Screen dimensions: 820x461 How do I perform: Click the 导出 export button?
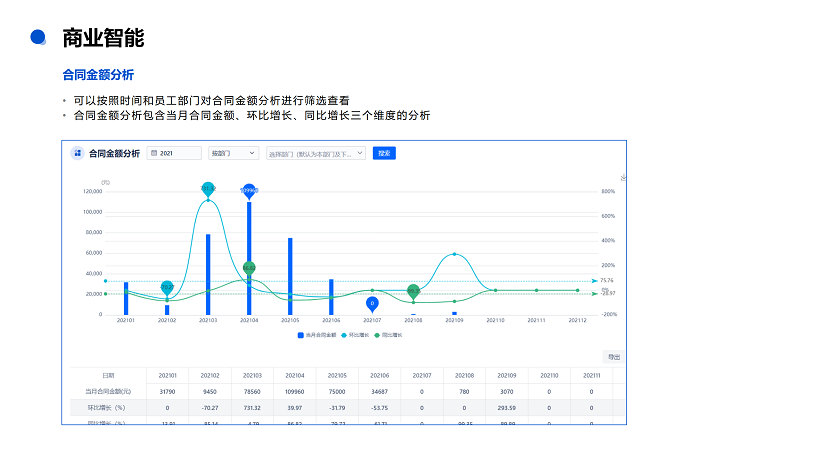(x=614, y=357)
